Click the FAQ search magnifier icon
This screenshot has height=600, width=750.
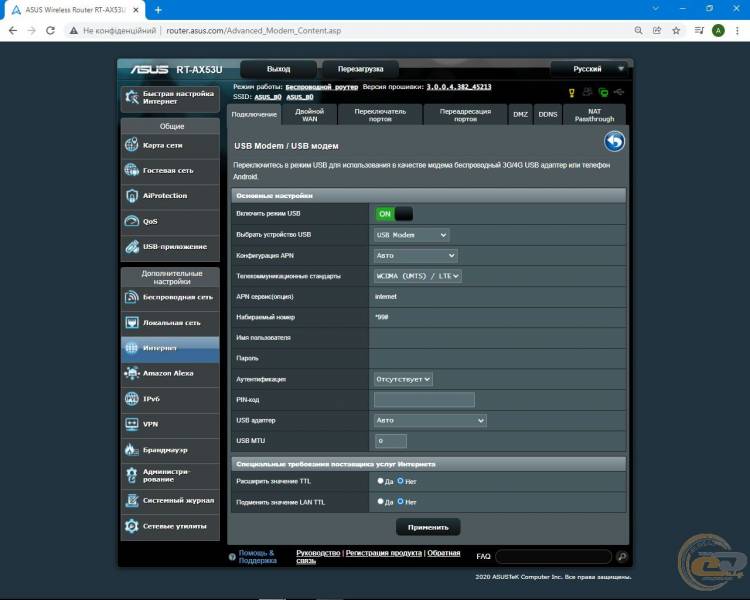(x=622, y=556)
